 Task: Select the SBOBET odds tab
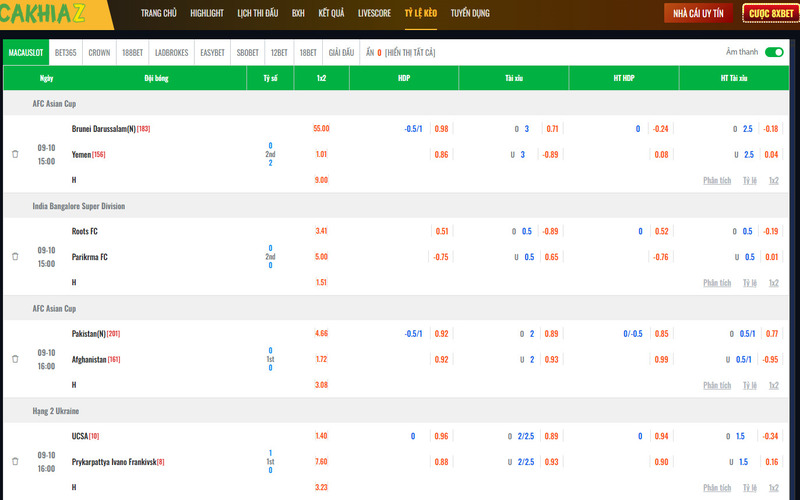click(246, 52)
